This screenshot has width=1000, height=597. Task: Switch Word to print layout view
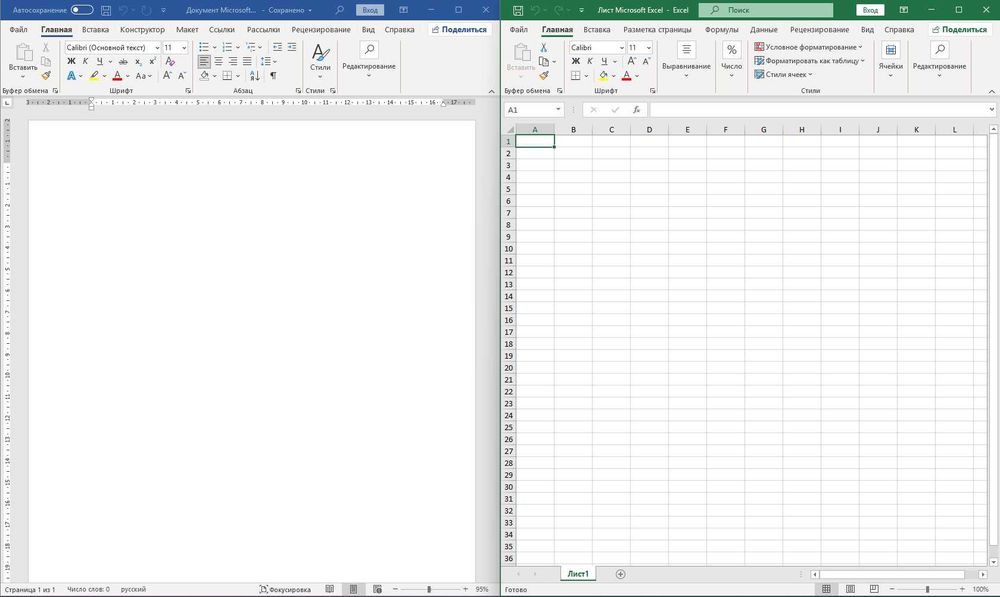click(x=353, y=589)
